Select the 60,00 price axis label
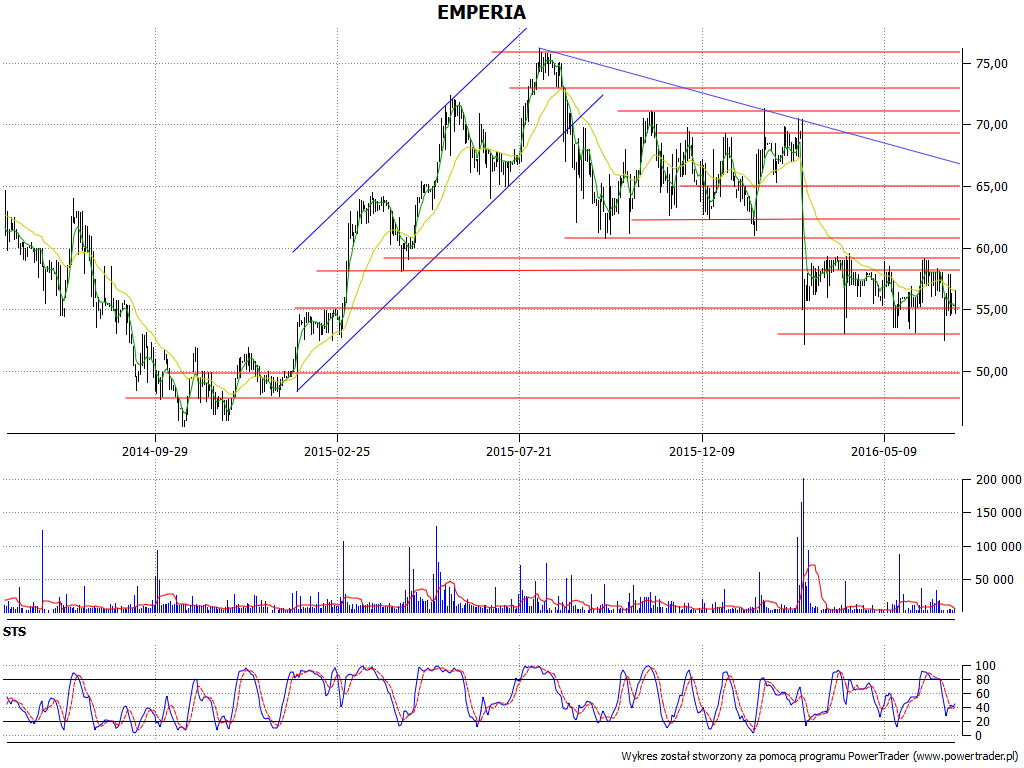 pyautogui.click(x=991, y=249)
